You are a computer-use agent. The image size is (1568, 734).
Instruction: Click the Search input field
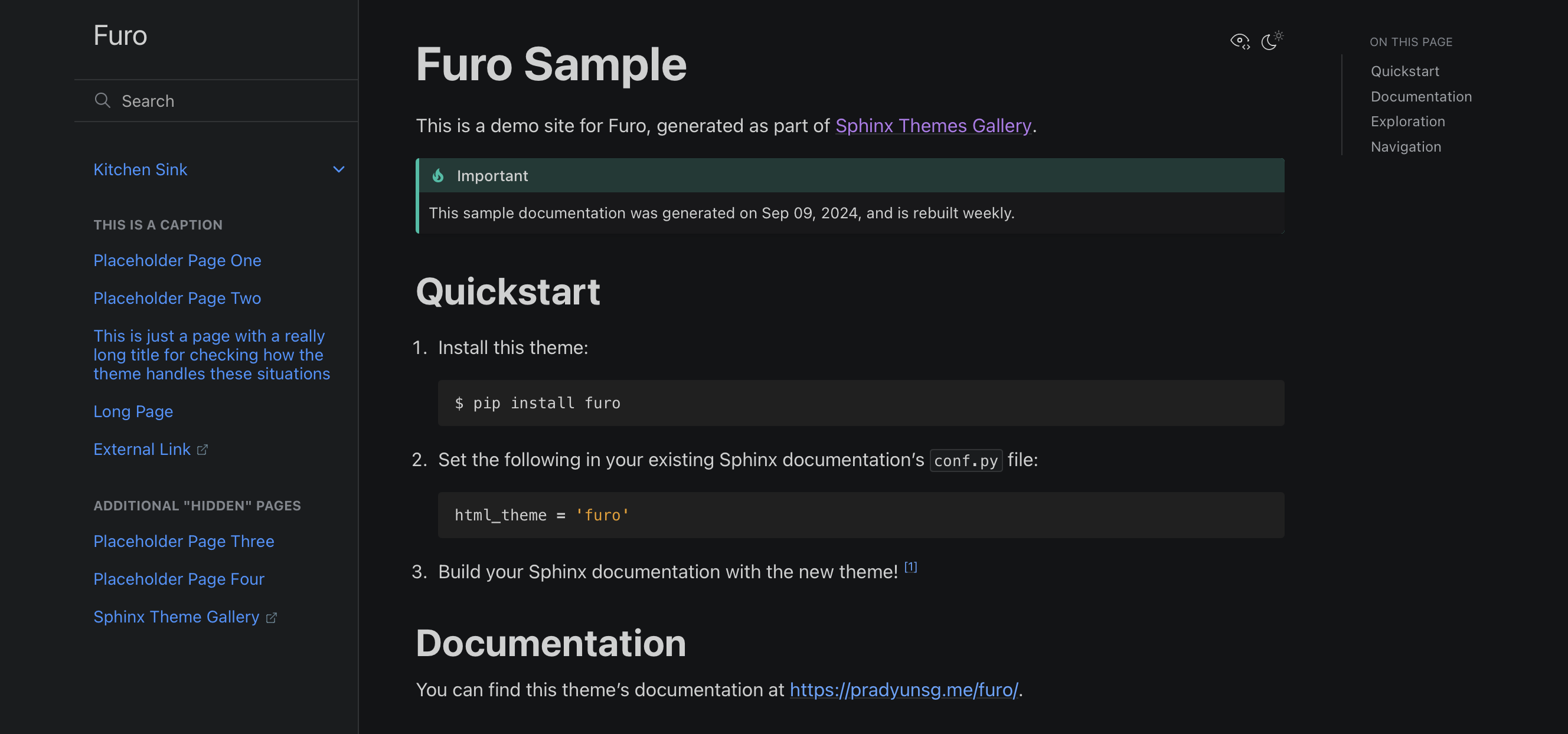pyautogui.click(x=213, y=100)
